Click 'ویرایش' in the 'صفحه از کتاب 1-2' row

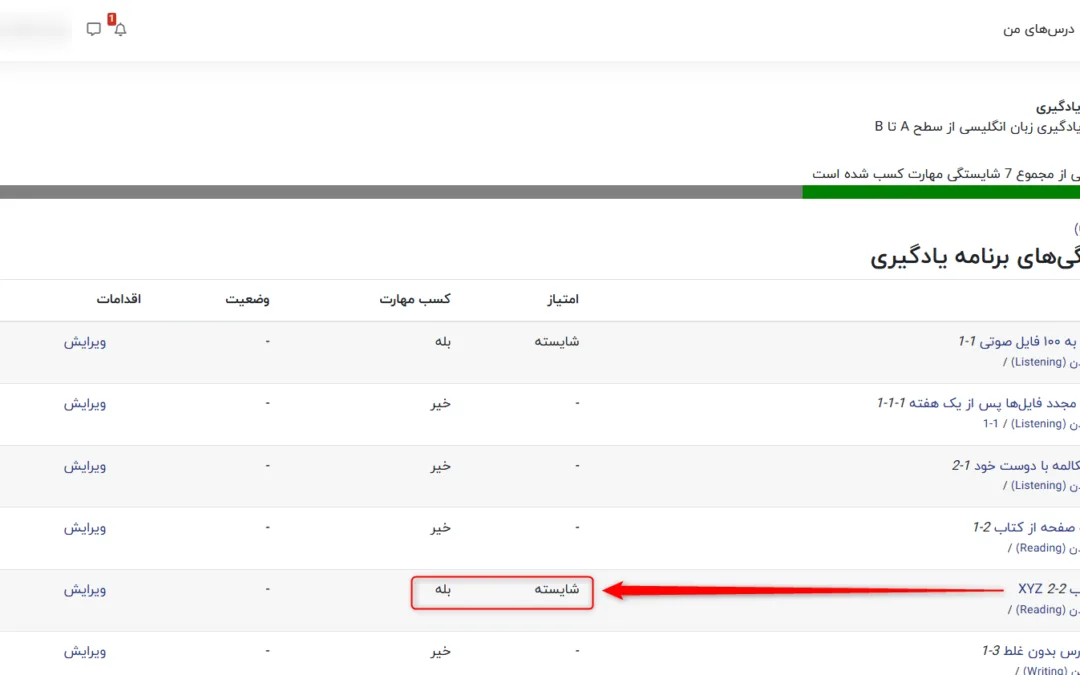[x=85, y=527]
